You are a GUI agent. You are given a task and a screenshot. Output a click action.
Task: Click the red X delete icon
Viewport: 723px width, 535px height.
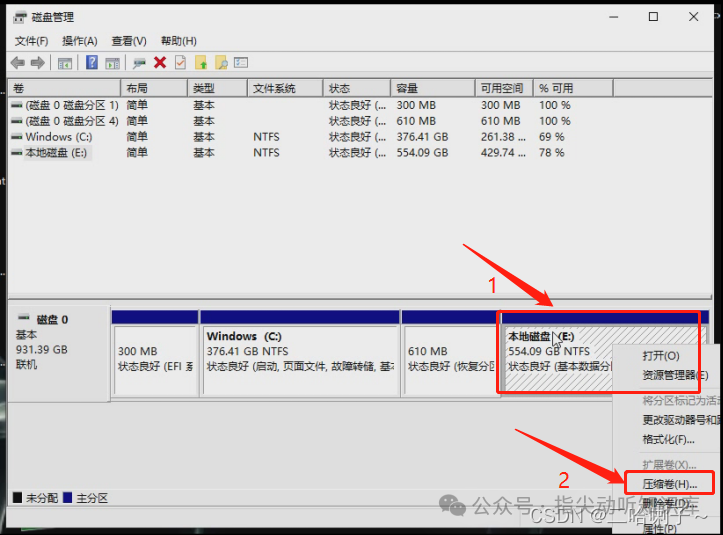click(160, 63)
